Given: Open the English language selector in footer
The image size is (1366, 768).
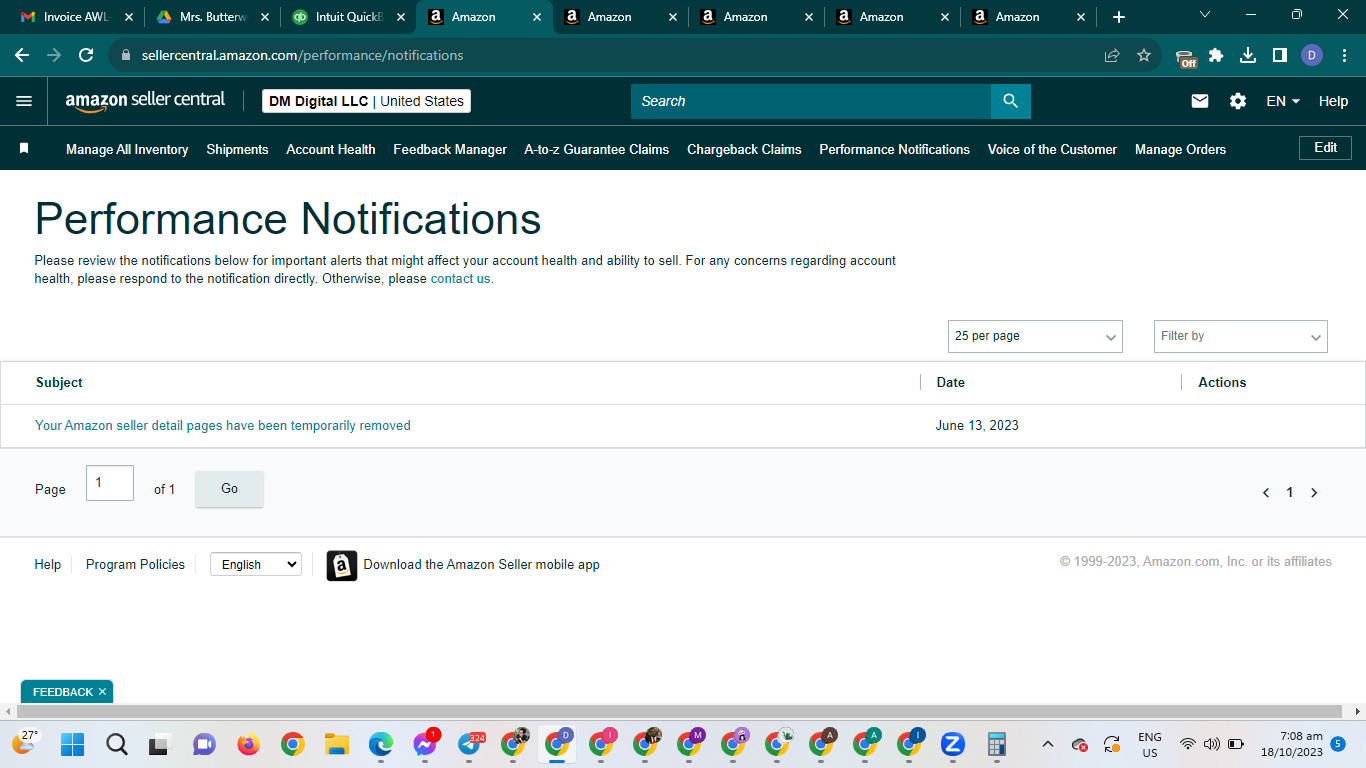Looking at the screenshot, I should [x=256, y=565].
